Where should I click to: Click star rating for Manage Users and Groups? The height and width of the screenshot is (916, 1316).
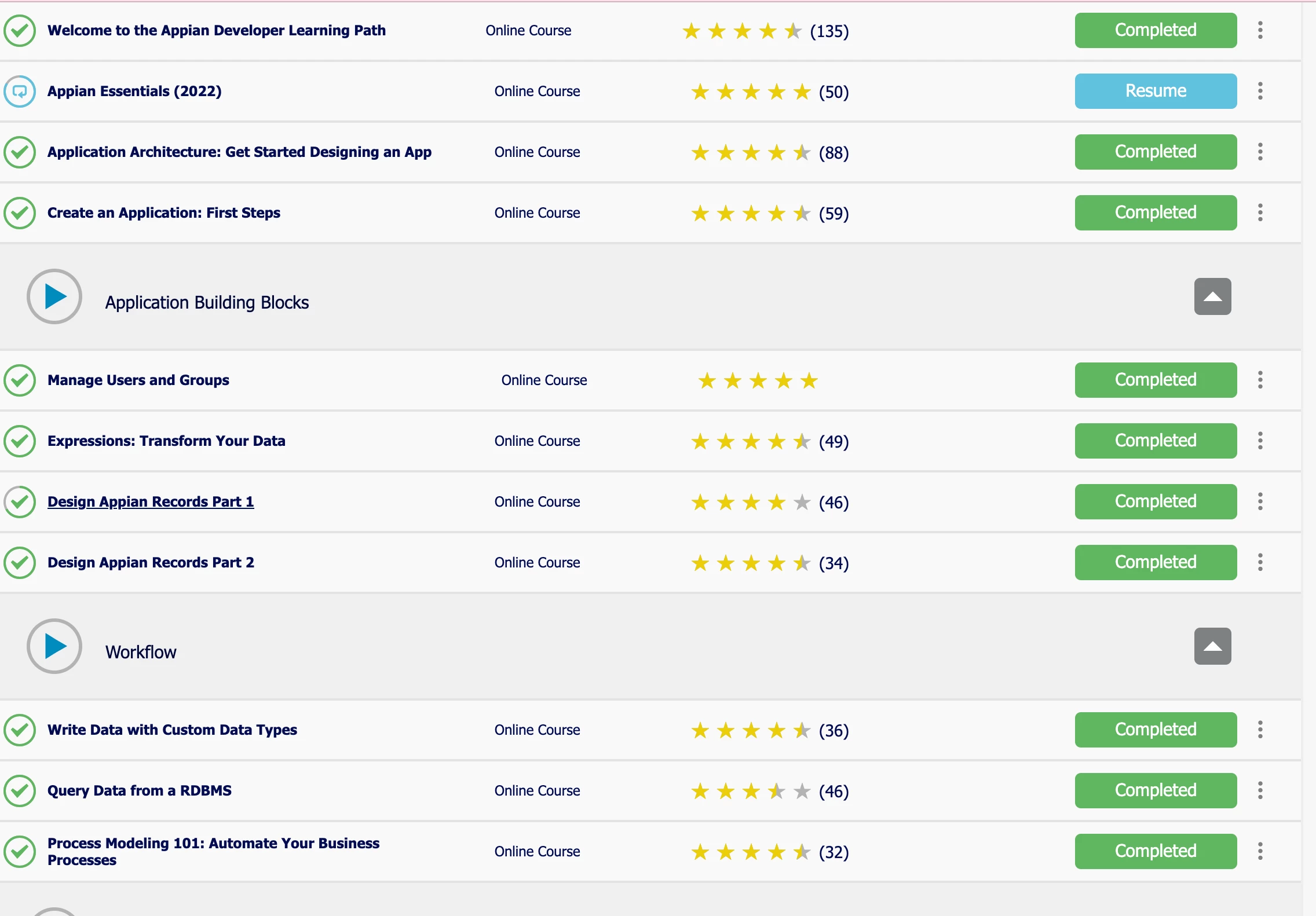pyautogui.click(x=758, y=380)
